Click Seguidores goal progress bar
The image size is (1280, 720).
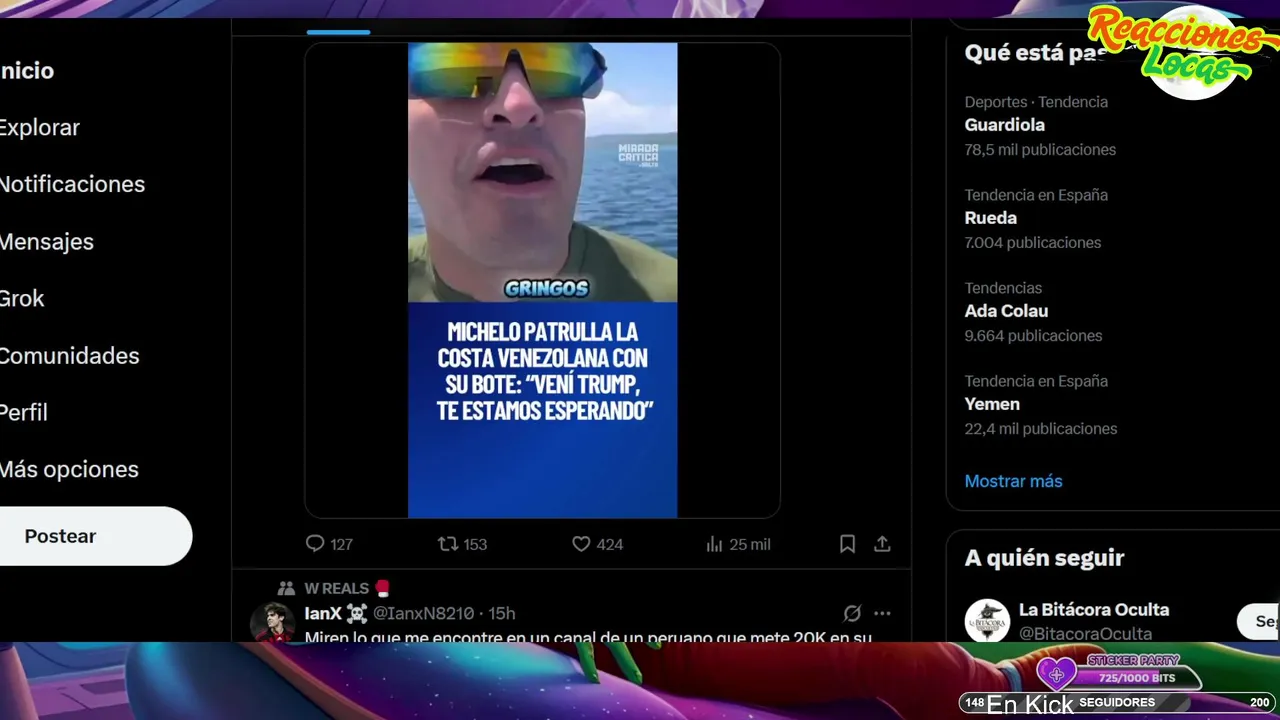tap(1116, 702)
